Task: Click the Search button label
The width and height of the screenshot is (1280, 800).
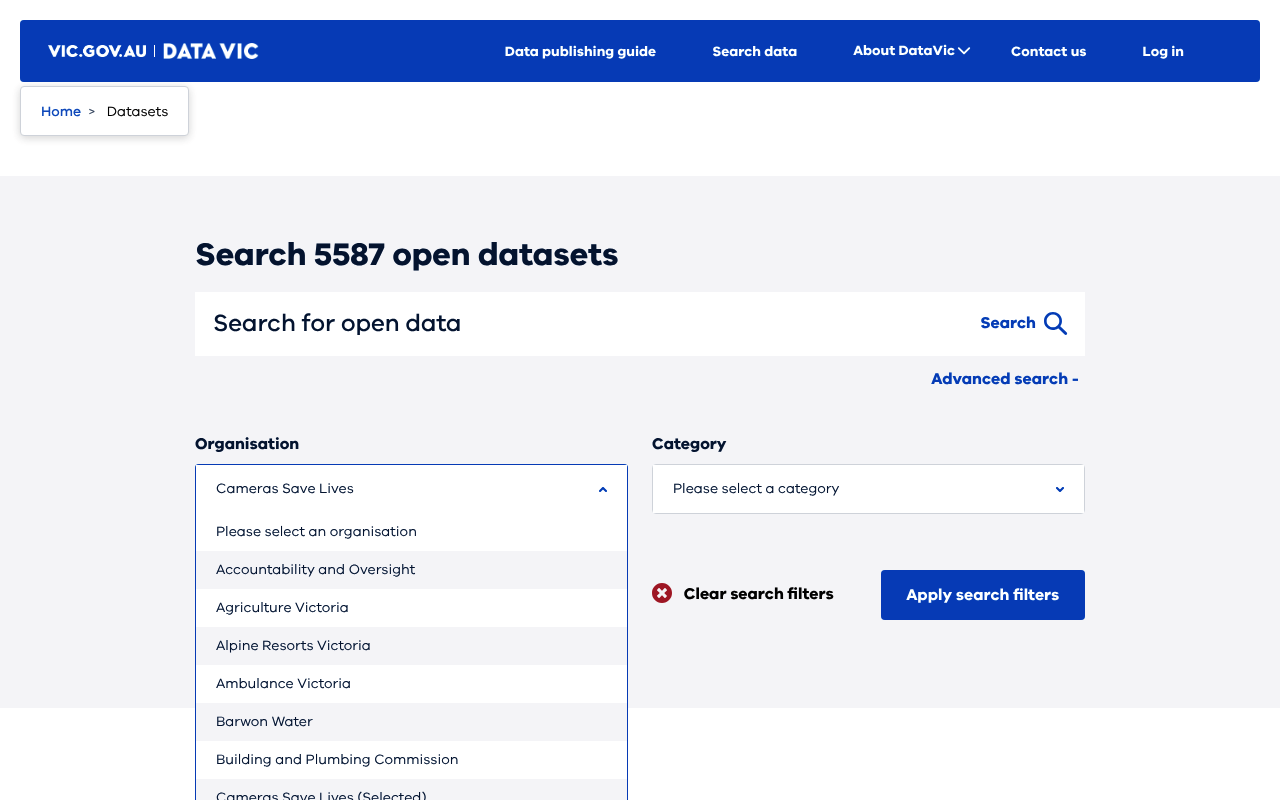Action: point(1008,323)
